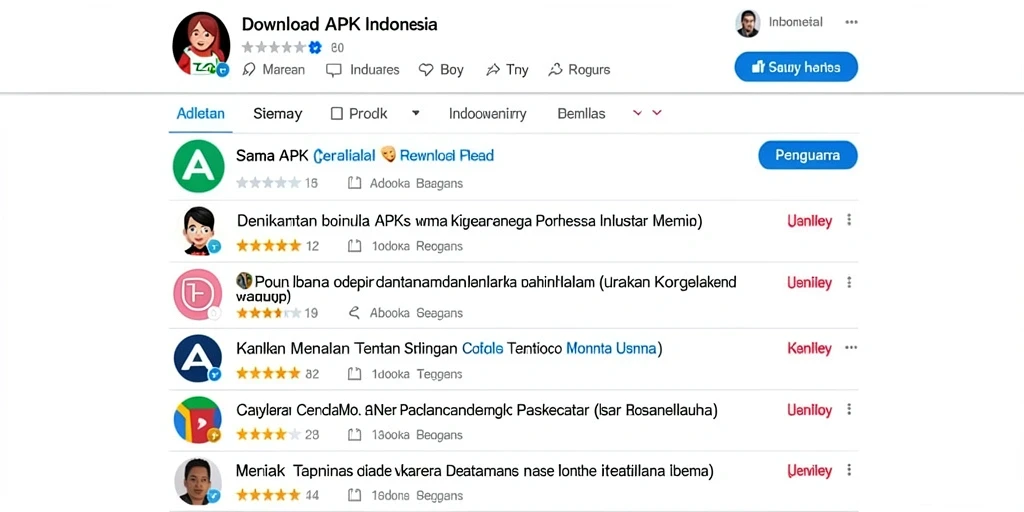Open the man's profile photo in Meniak row
This screenshot has width=1024, height=512.
click(x=199, y=481)
